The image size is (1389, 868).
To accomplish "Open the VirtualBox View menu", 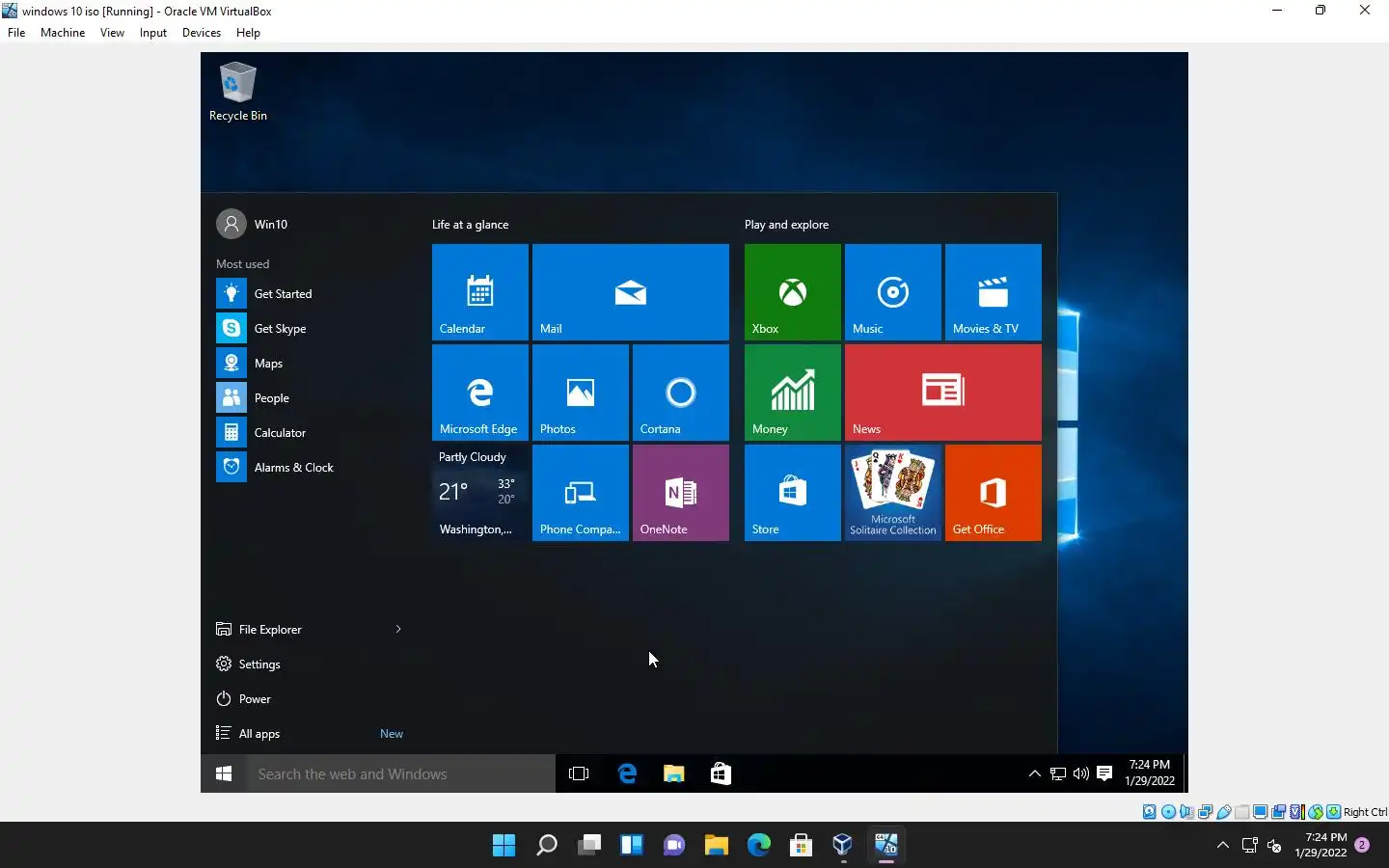I will click(112, 33).
